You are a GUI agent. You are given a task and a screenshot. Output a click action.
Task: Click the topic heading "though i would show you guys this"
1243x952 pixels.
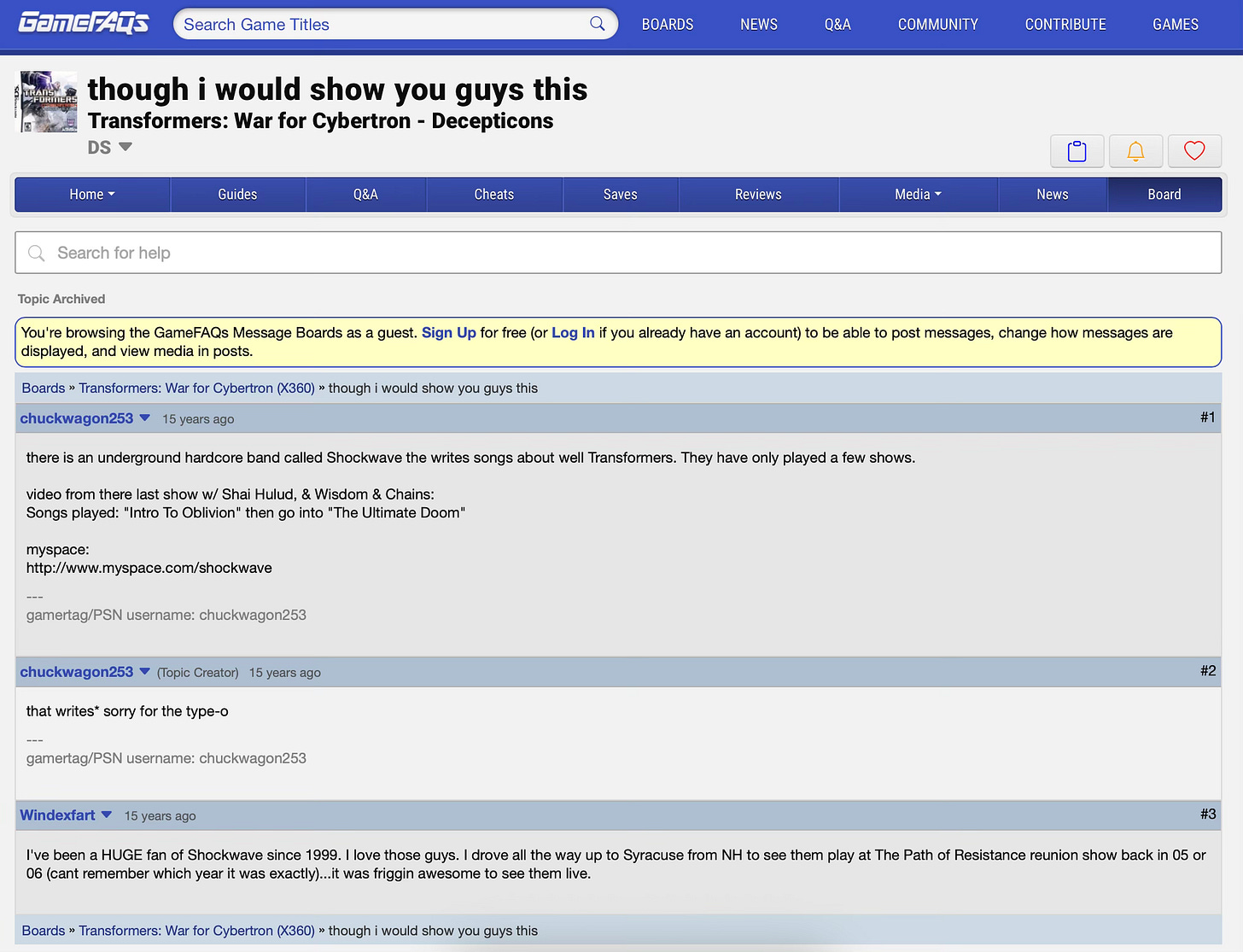(x=337, y=89)
